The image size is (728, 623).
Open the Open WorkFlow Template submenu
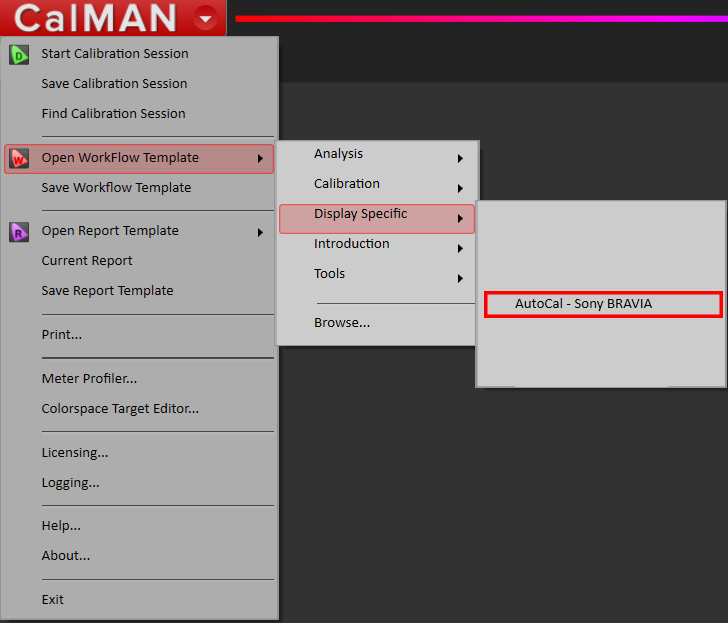[x=139, y=159]
